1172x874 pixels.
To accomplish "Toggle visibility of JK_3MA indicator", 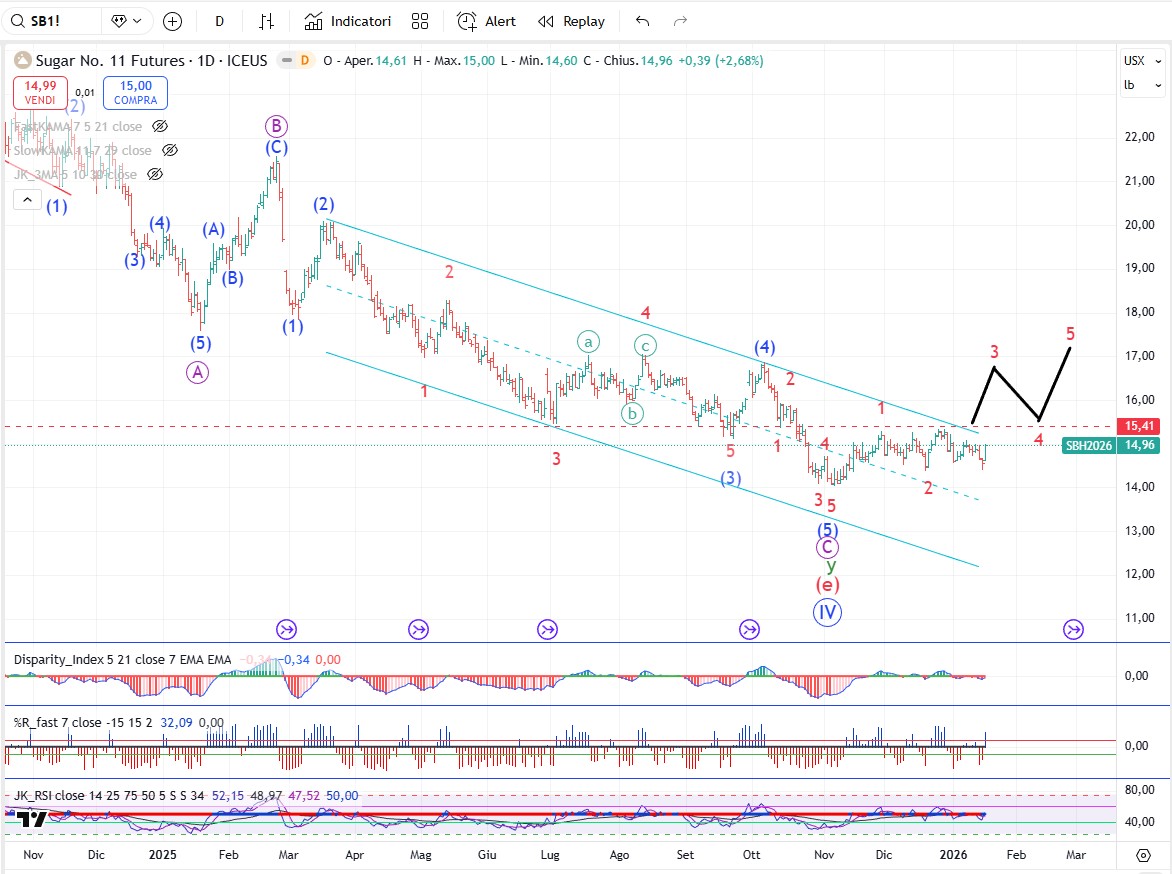I will (x=155, y=175).
